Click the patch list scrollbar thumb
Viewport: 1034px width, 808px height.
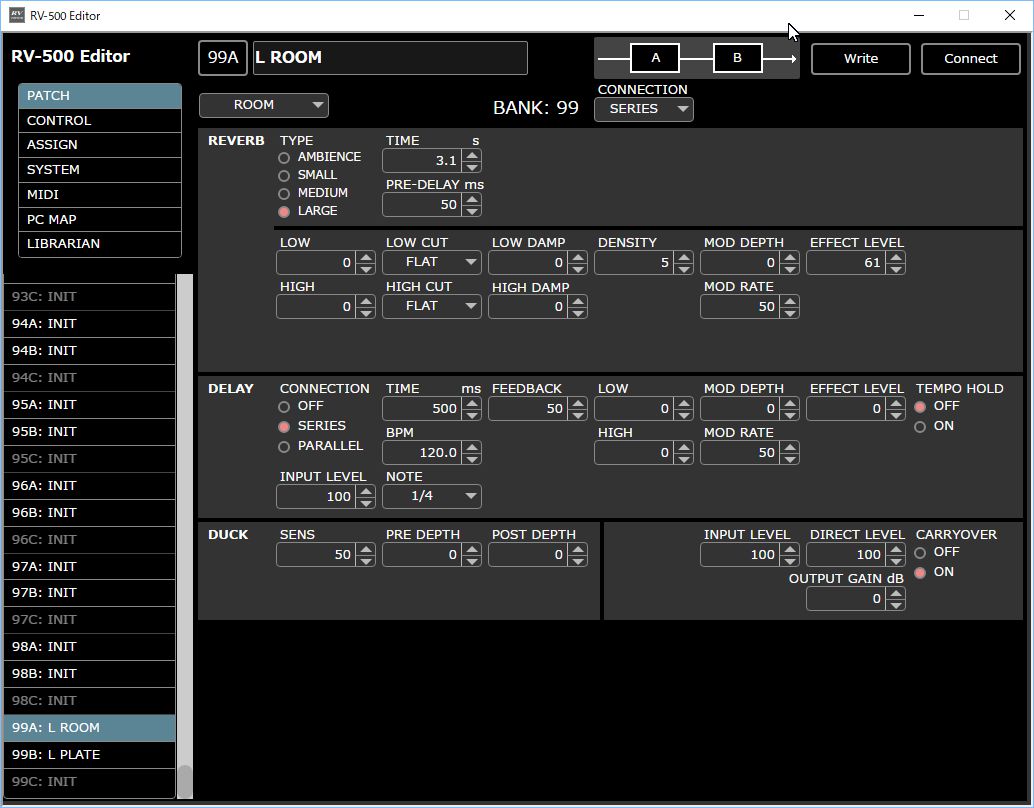185,782
